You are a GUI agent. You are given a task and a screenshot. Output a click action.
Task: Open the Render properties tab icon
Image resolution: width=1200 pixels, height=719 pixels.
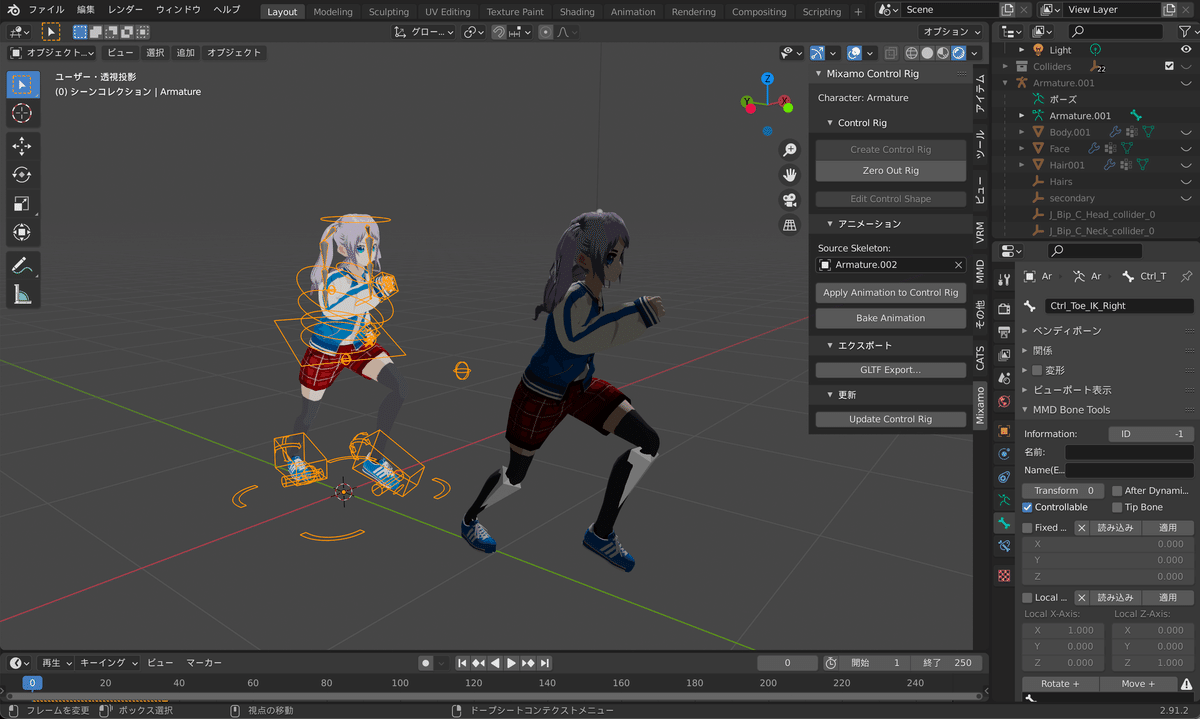click(x=1005, y=308)
